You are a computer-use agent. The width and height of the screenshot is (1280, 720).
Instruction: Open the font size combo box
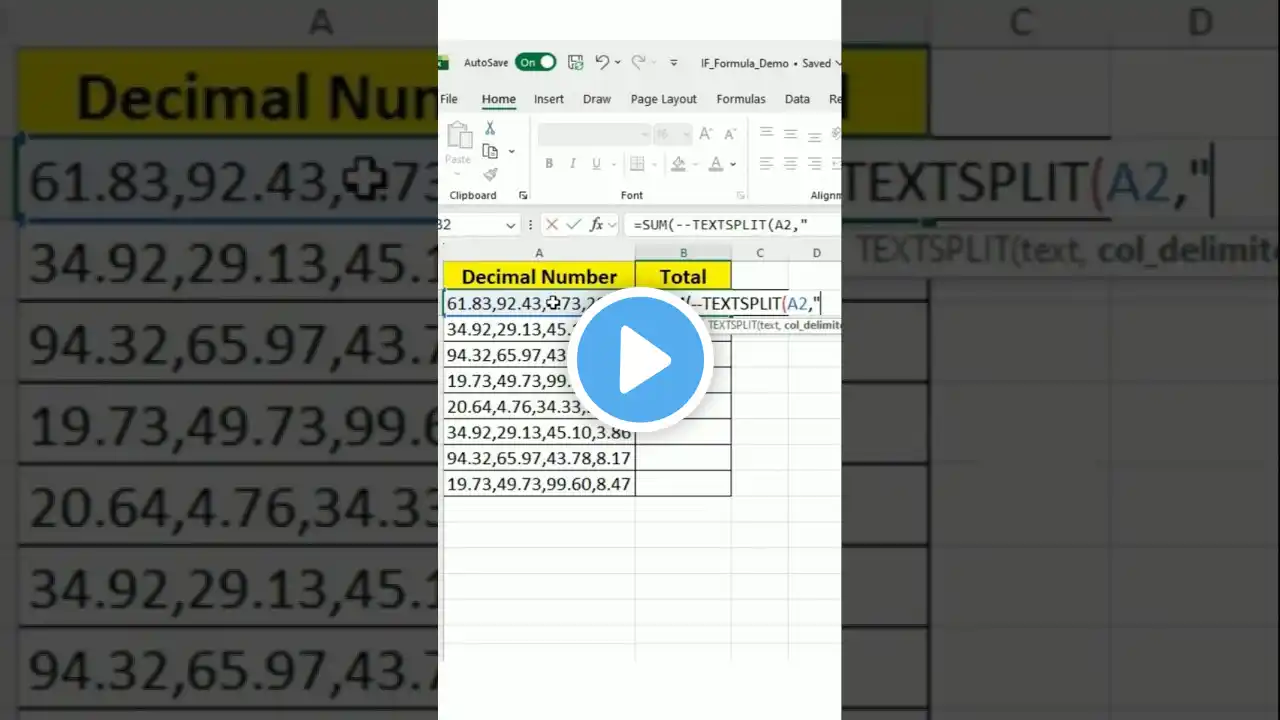pyautogui.click(x=673, y=133)
